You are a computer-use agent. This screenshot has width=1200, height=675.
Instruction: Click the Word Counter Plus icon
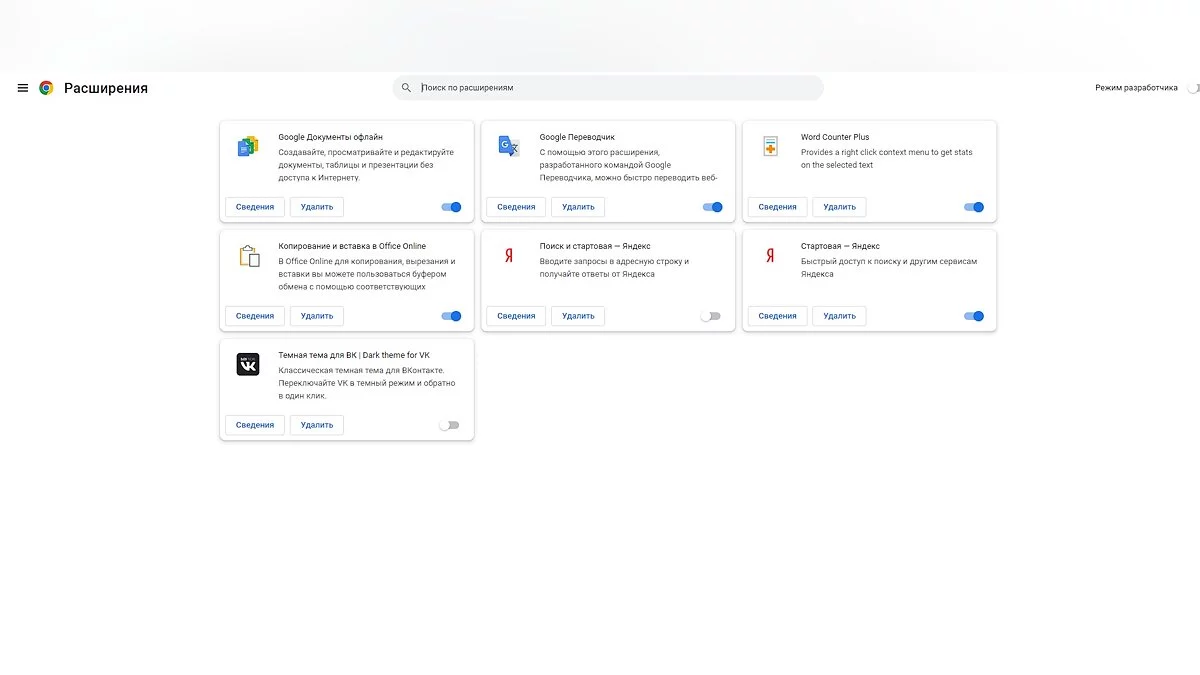pos(770,146)
